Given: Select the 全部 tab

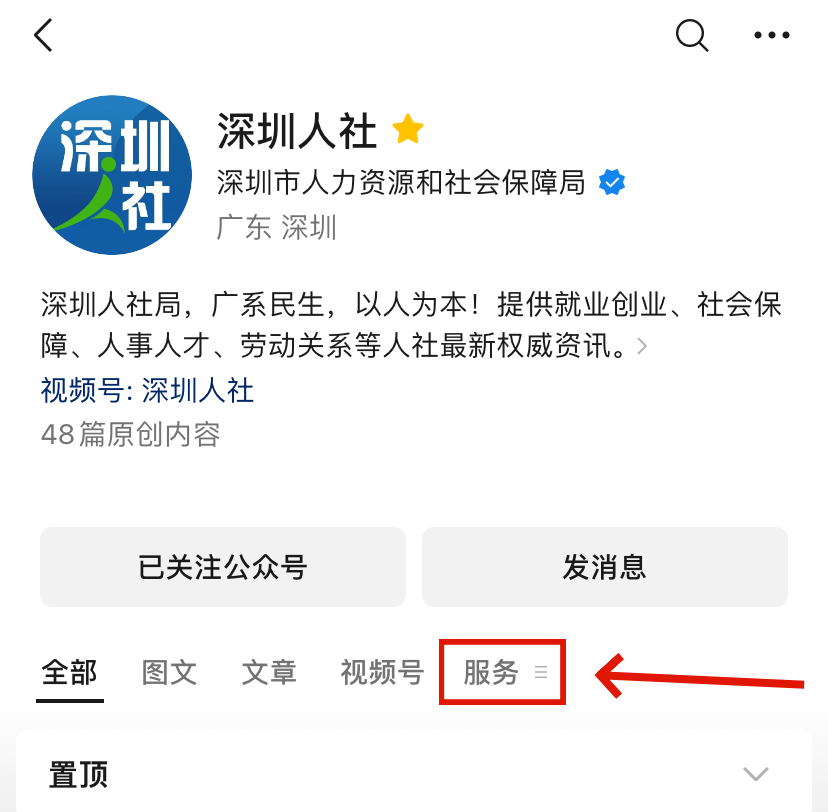Looking at the screenshot, I should [x=69, y=672].
